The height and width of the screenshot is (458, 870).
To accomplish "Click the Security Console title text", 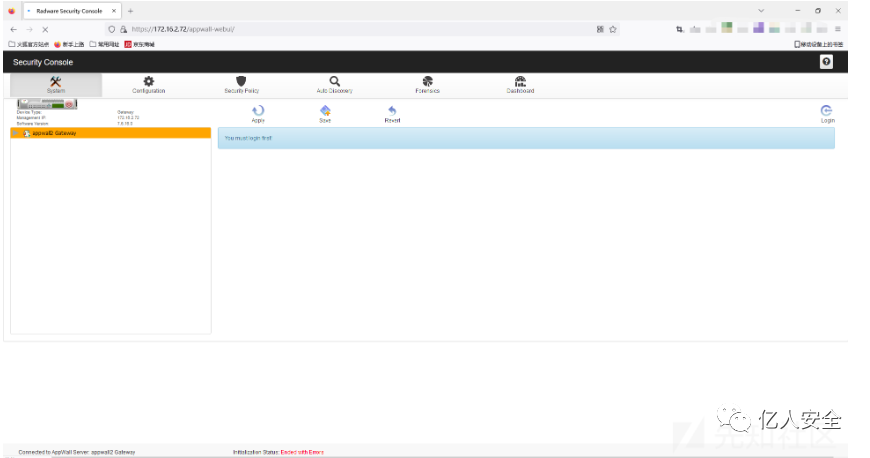I will pos(43,62).
